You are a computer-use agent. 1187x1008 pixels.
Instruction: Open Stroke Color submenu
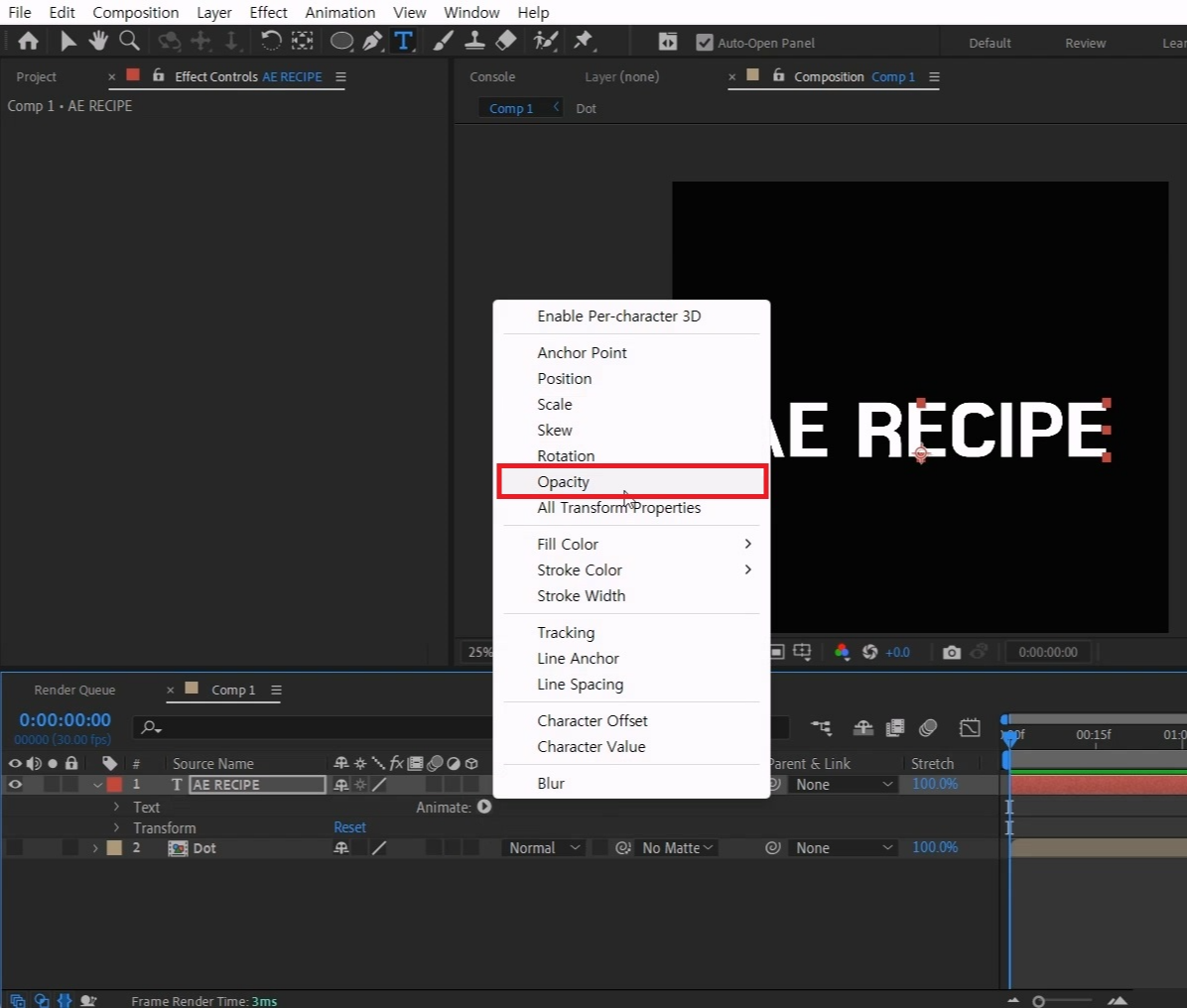coord(631,569)
